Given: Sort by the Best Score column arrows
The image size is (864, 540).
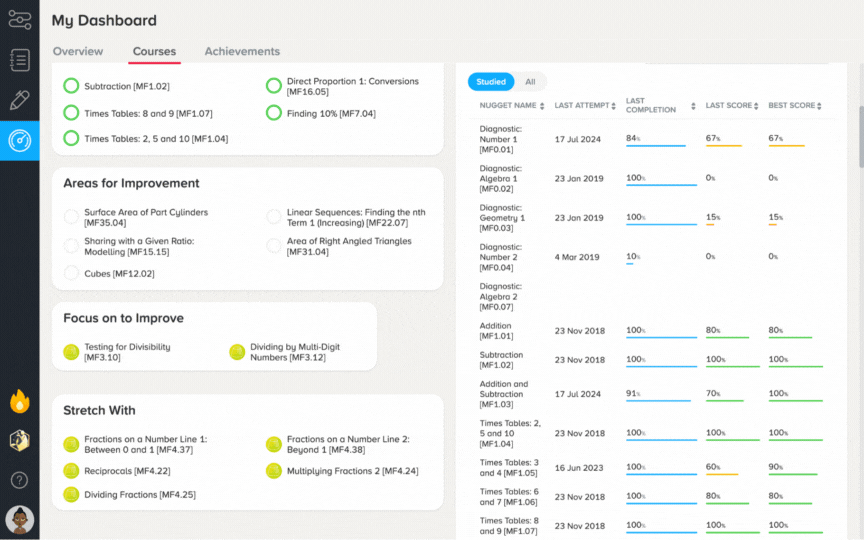Looking at the screenshot, I should point(819,106).
